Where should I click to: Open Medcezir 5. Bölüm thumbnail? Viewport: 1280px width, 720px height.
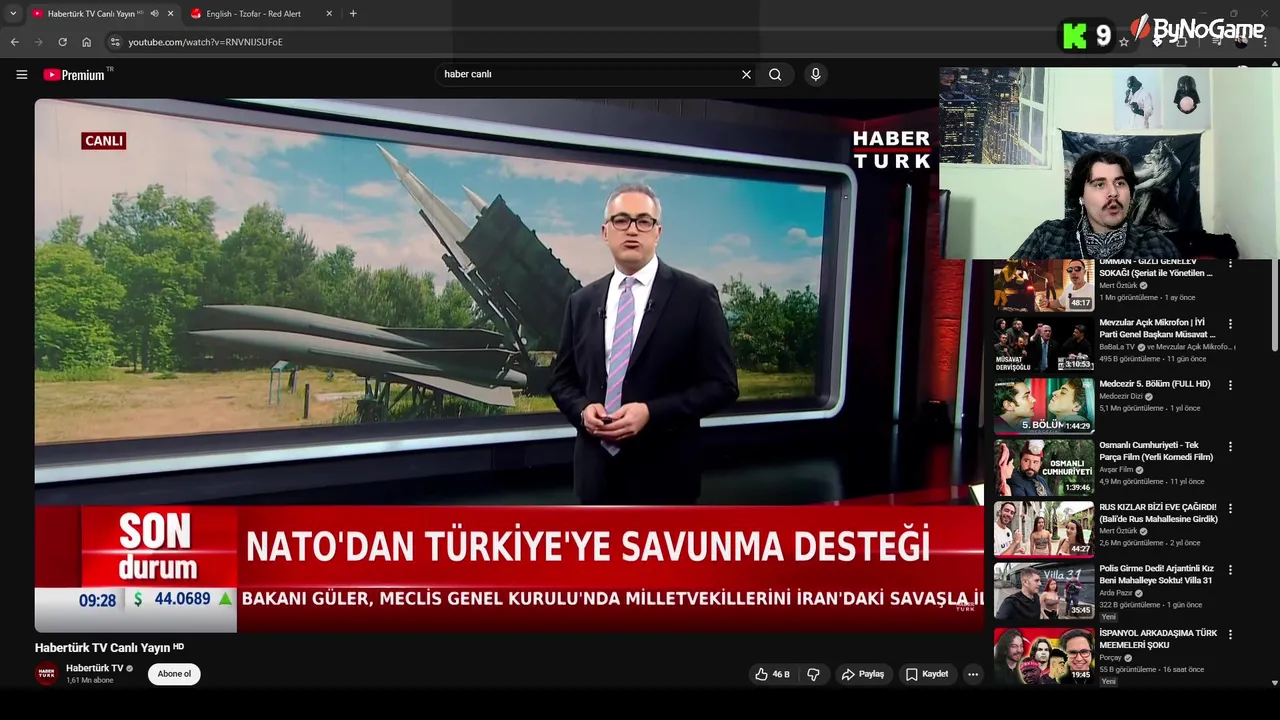click(x=1043, y=405)
